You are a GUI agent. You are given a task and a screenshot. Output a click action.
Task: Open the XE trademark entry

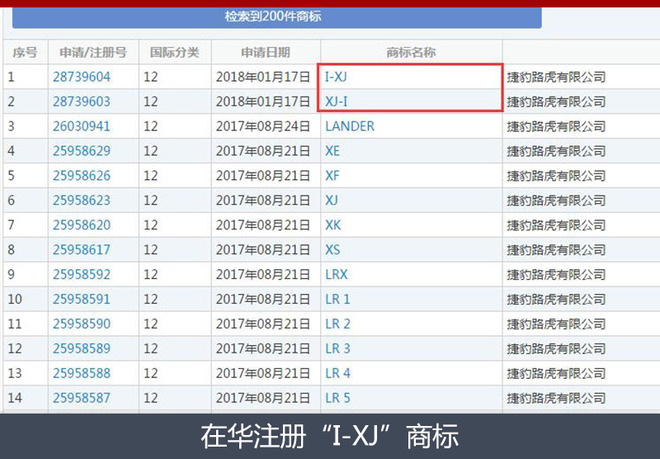click(333, 151)
